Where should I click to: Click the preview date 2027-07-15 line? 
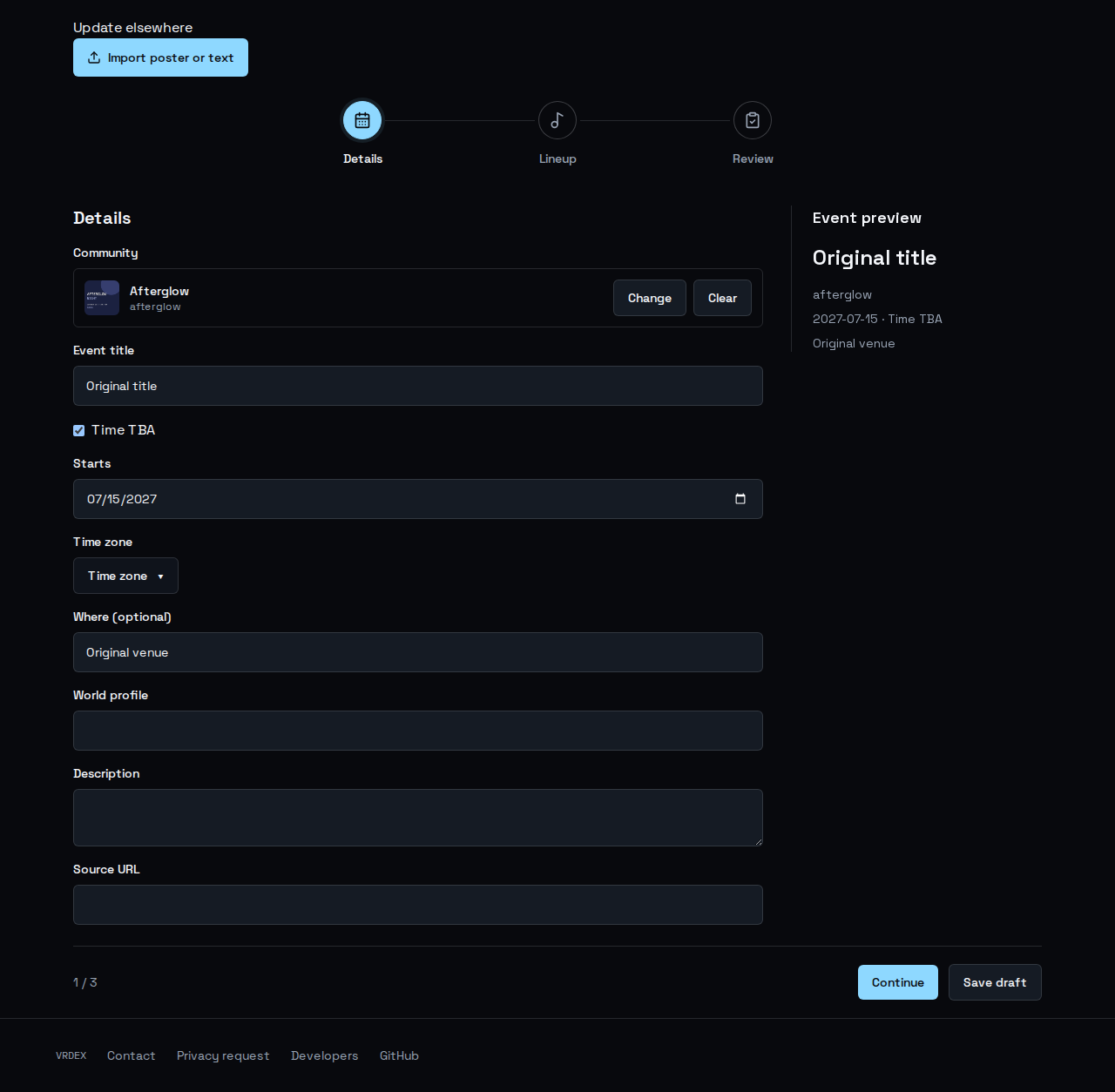click(x=877, y=319)
